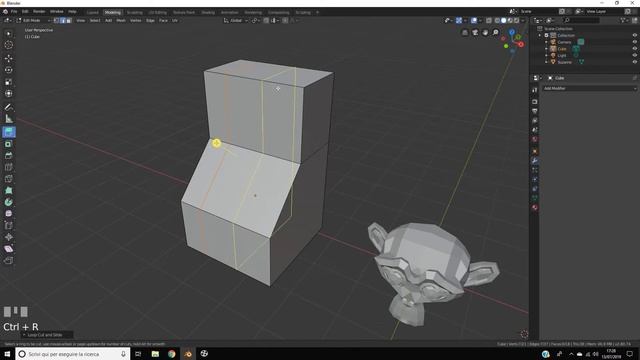Open the Edit menu
This screenshot has height=360, width=640.
click(25, 12)
